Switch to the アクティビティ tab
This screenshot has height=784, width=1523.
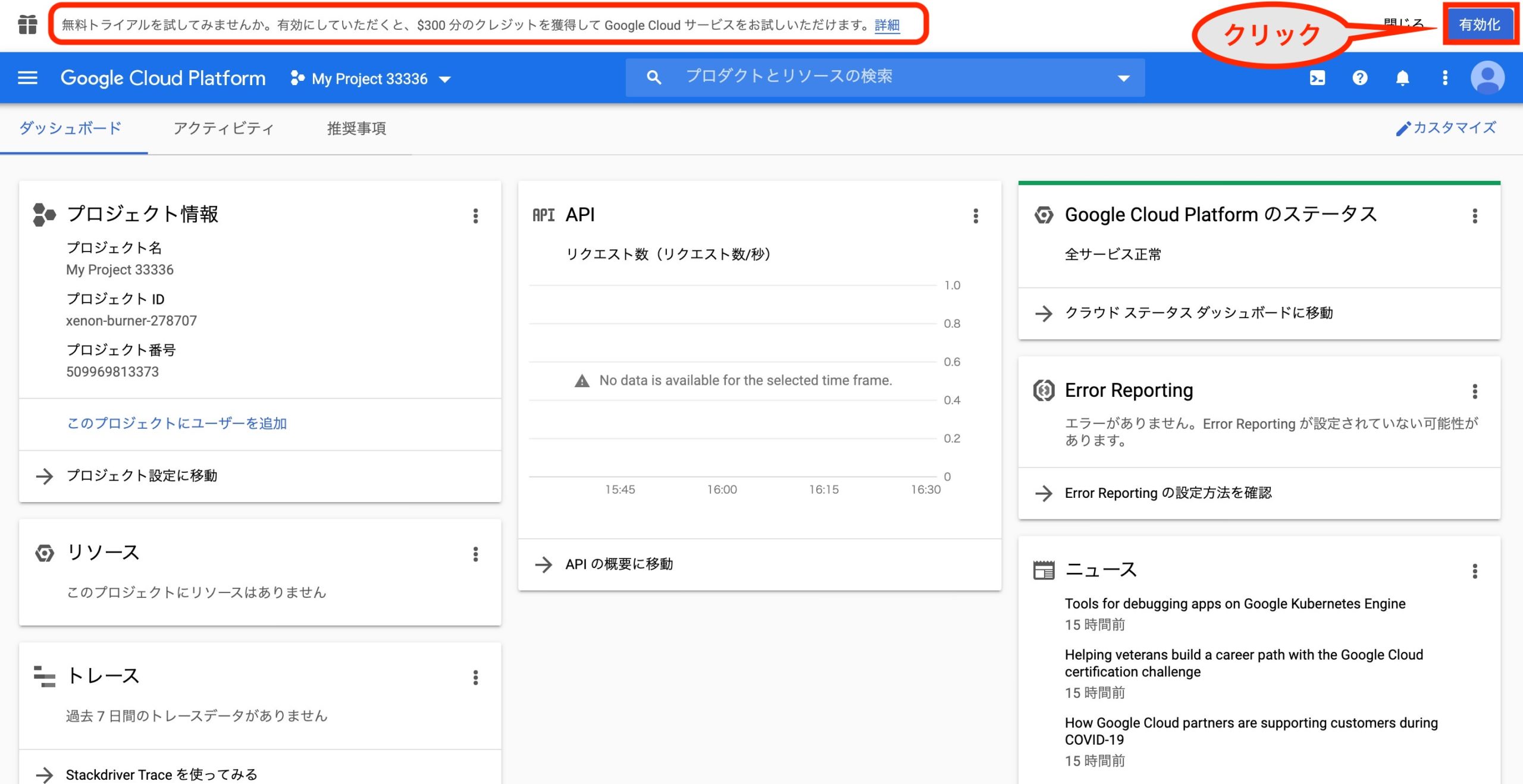pos(224,128)
